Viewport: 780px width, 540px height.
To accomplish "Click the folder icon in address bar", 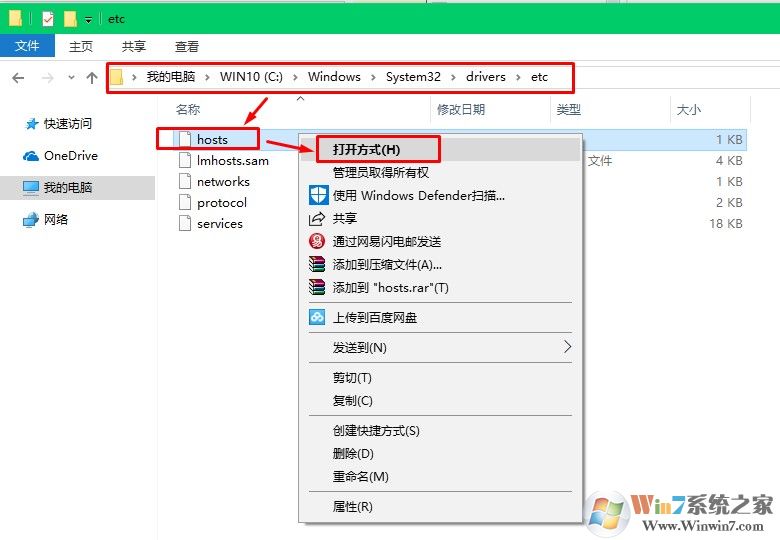I will click(116, 77).
